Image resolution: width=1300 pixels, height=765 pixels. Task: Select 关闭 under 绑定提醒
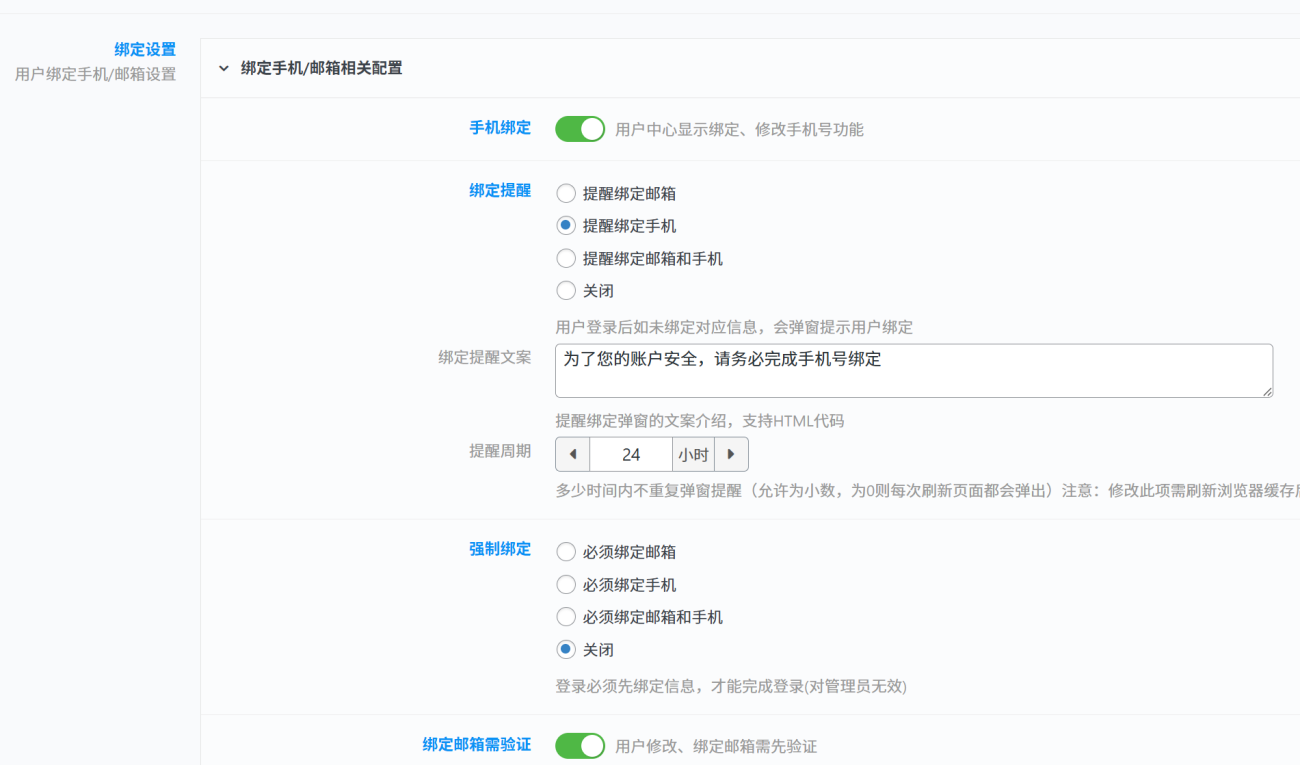(566, 291)
